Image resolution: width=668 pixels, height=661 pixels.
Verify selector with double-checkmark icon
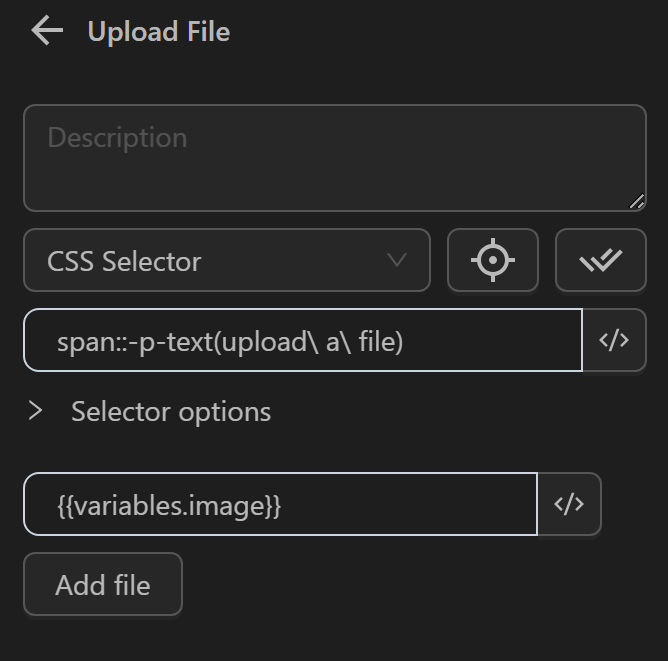(x=600, y=261)
